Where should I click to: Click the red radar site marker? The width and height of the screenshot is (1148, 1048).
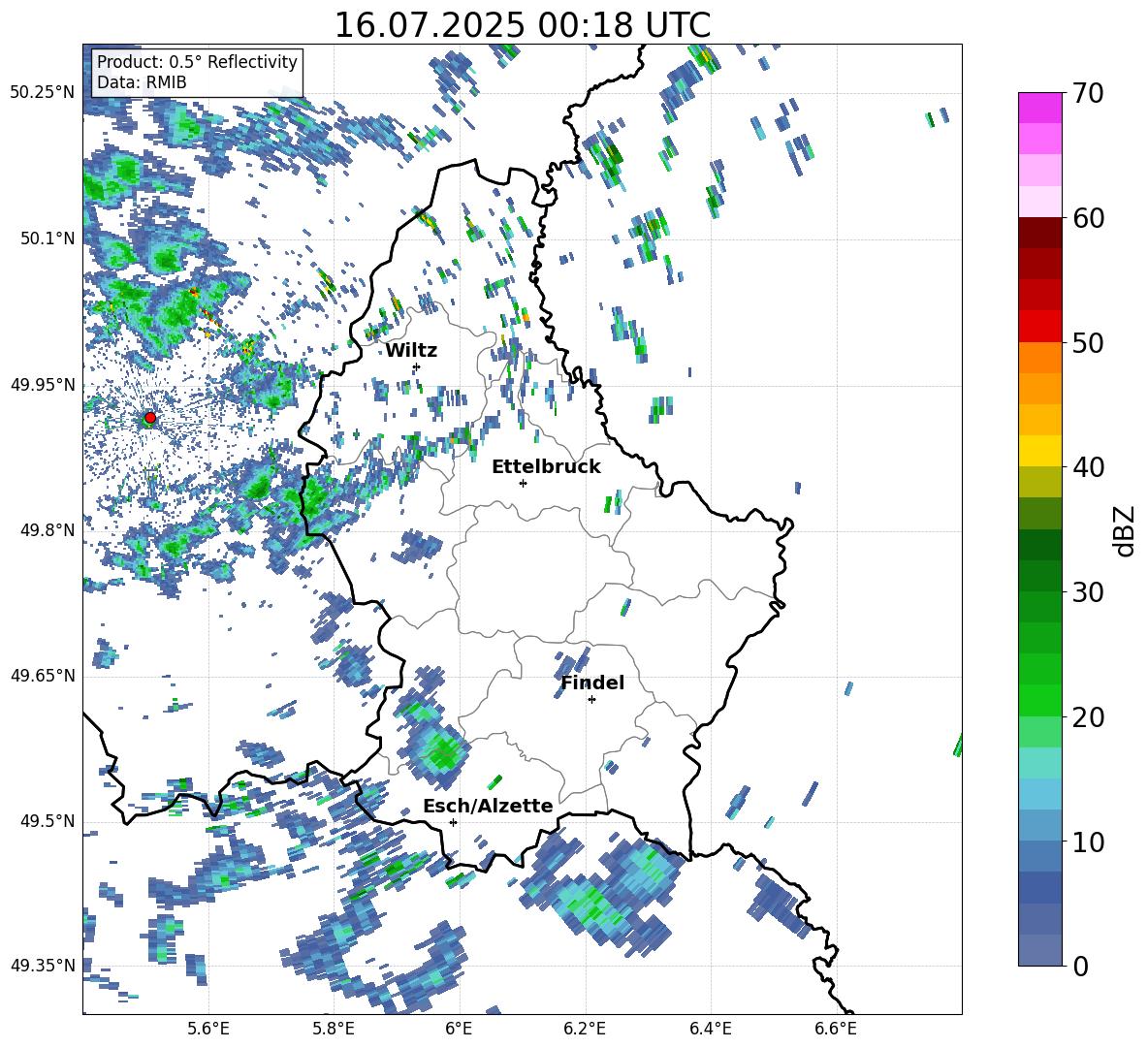[x=150, y=418]
